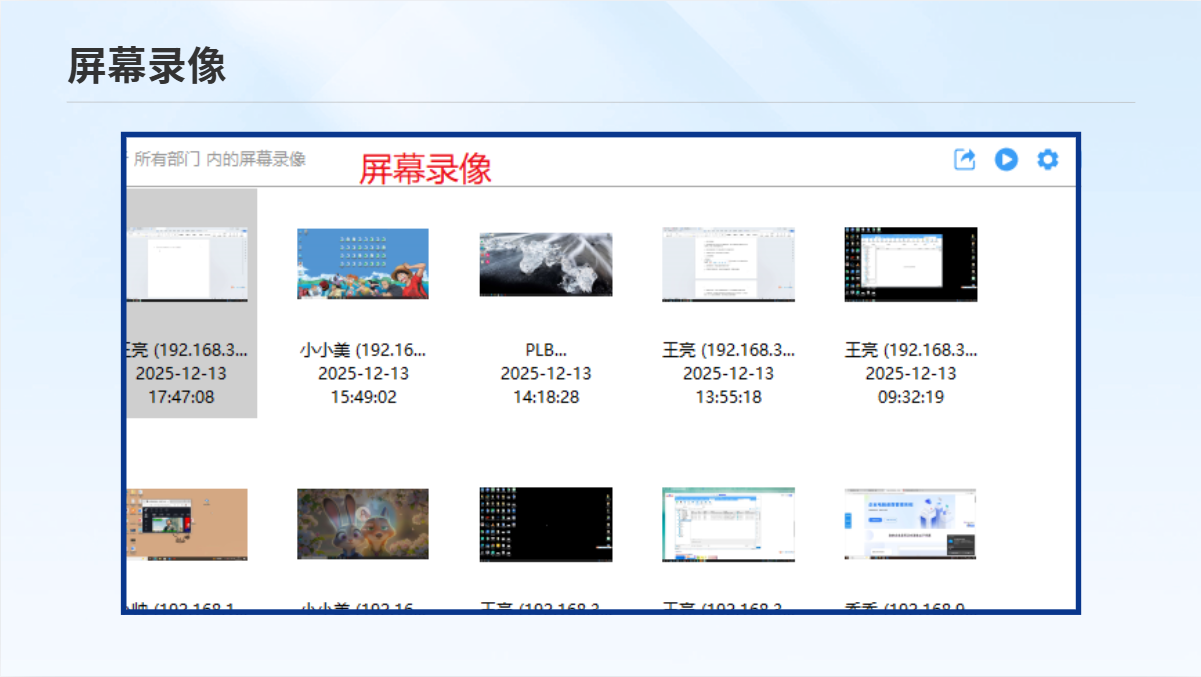Viewport: 1201px width, 677px height.
Task: Click the "小小美 (192.16..." label above 15:49:02
Action: point(363,350)
